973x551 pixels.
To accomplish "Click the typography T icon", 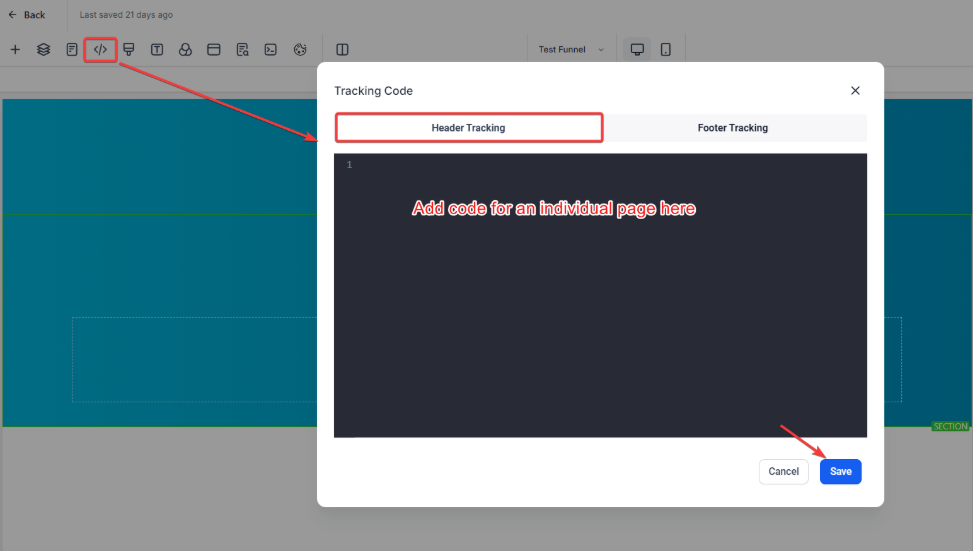I will (x=157, y=49).
